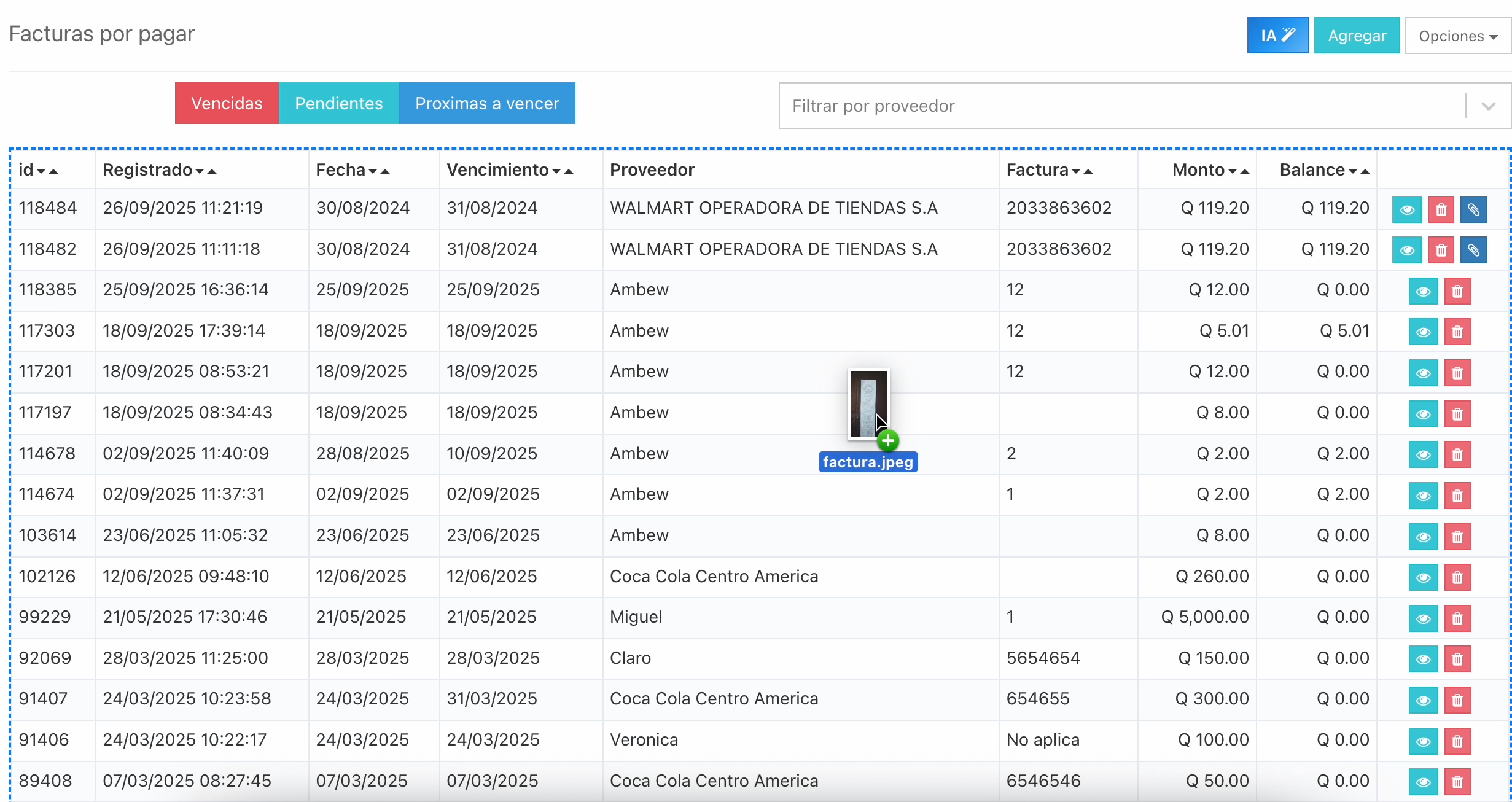Screen dimensions: 1512x802
Task: Delete invoice row 118484 with trash icon
Action: coord(1441,210)
